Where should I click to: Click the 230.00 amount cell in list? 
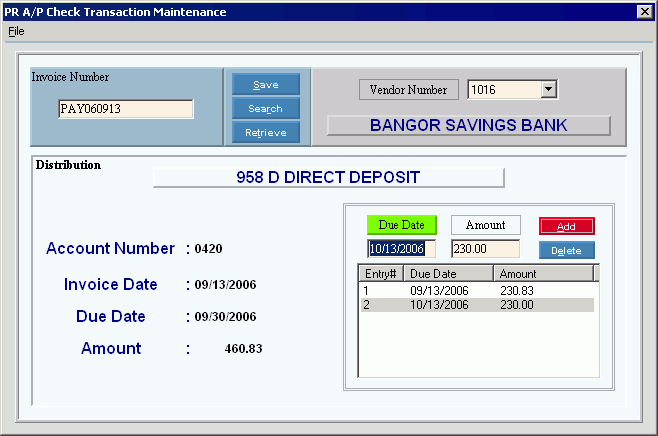coord(517,305)
